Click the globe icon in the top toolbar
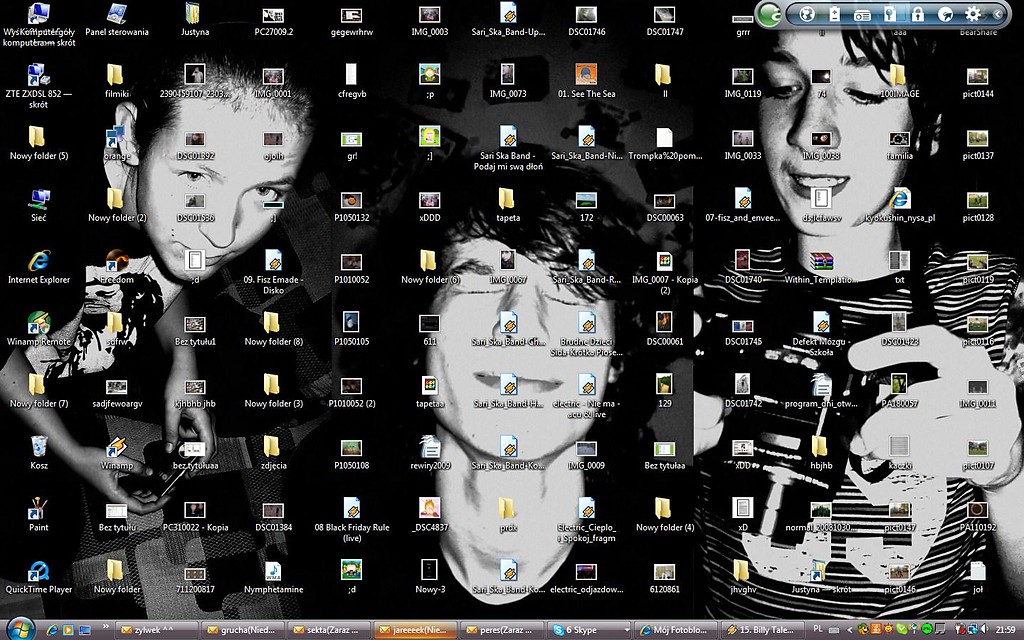 [x=807, y=14]
